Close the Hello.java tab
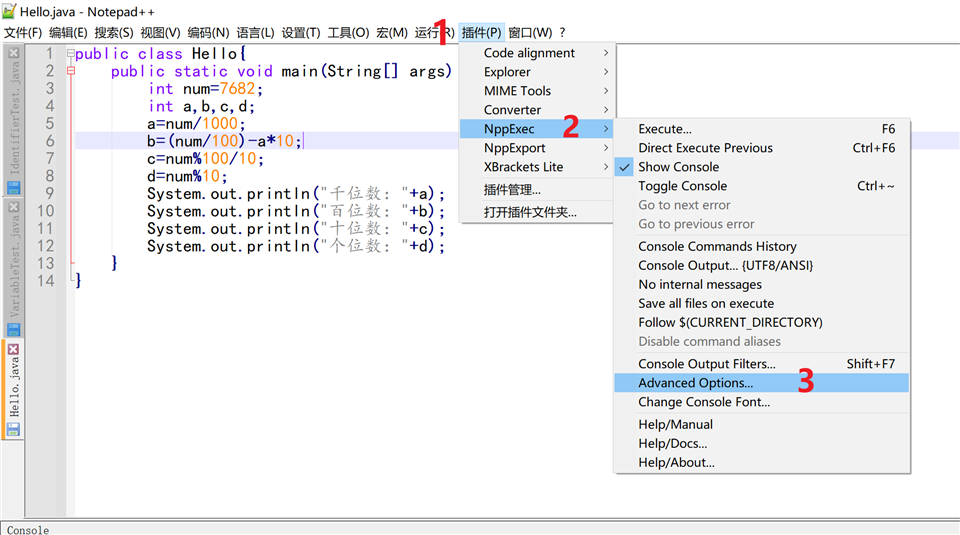This screenshot has height=535, width=960. pos(13,350)
